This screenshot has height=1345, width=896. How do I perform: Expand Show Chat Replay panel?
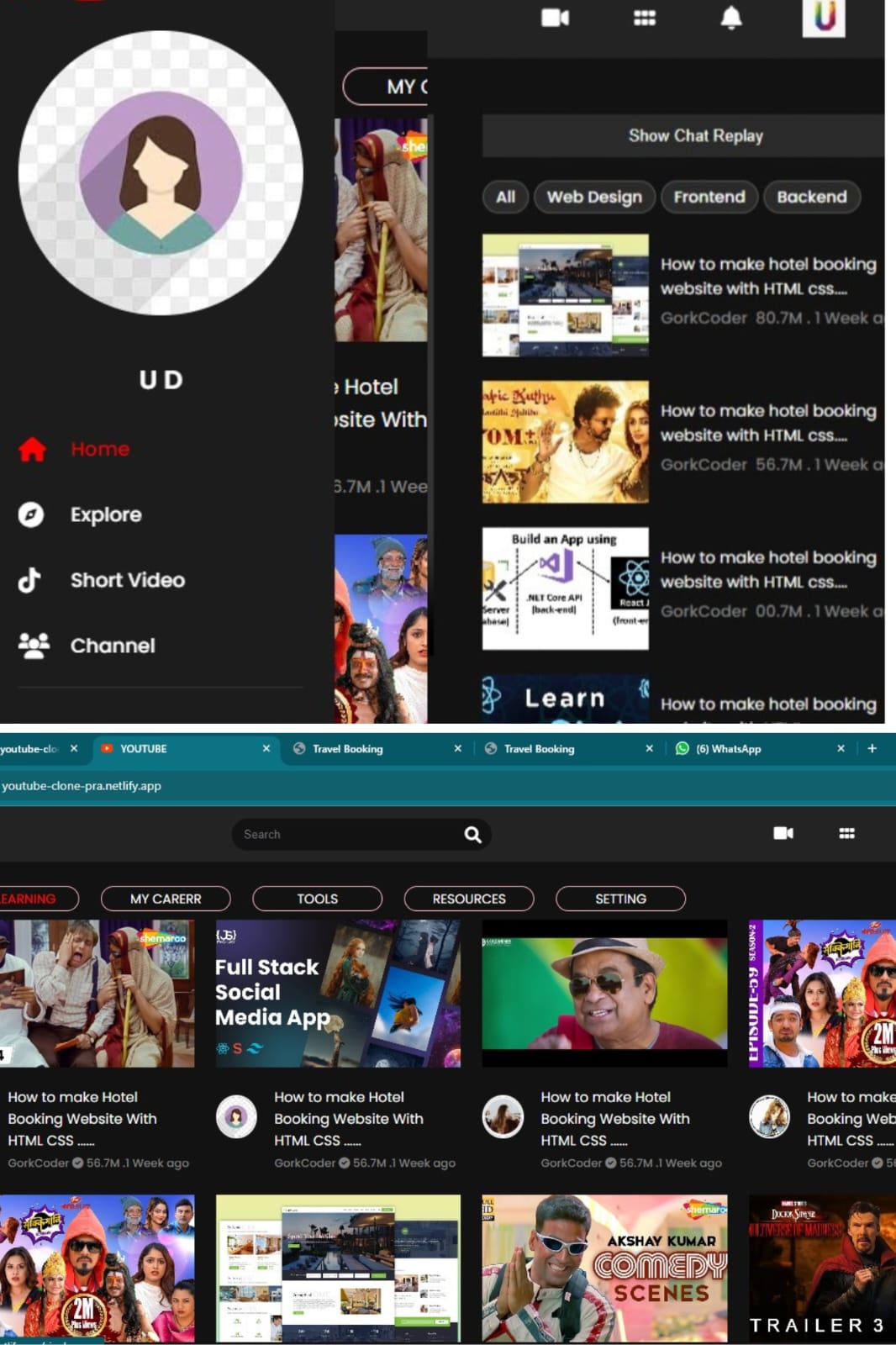[x=694, y=135]
